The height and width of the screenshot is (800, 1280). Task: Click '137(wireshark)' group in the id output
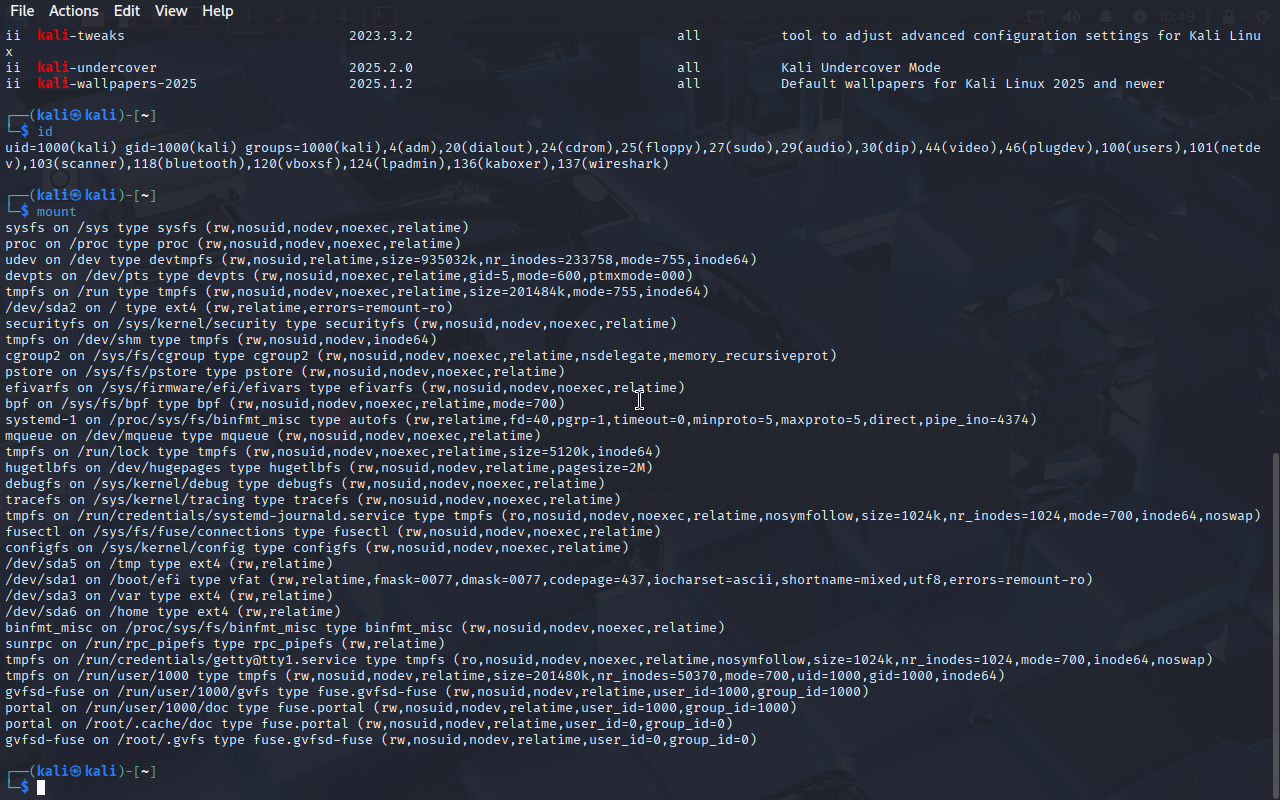click(613, 163)
